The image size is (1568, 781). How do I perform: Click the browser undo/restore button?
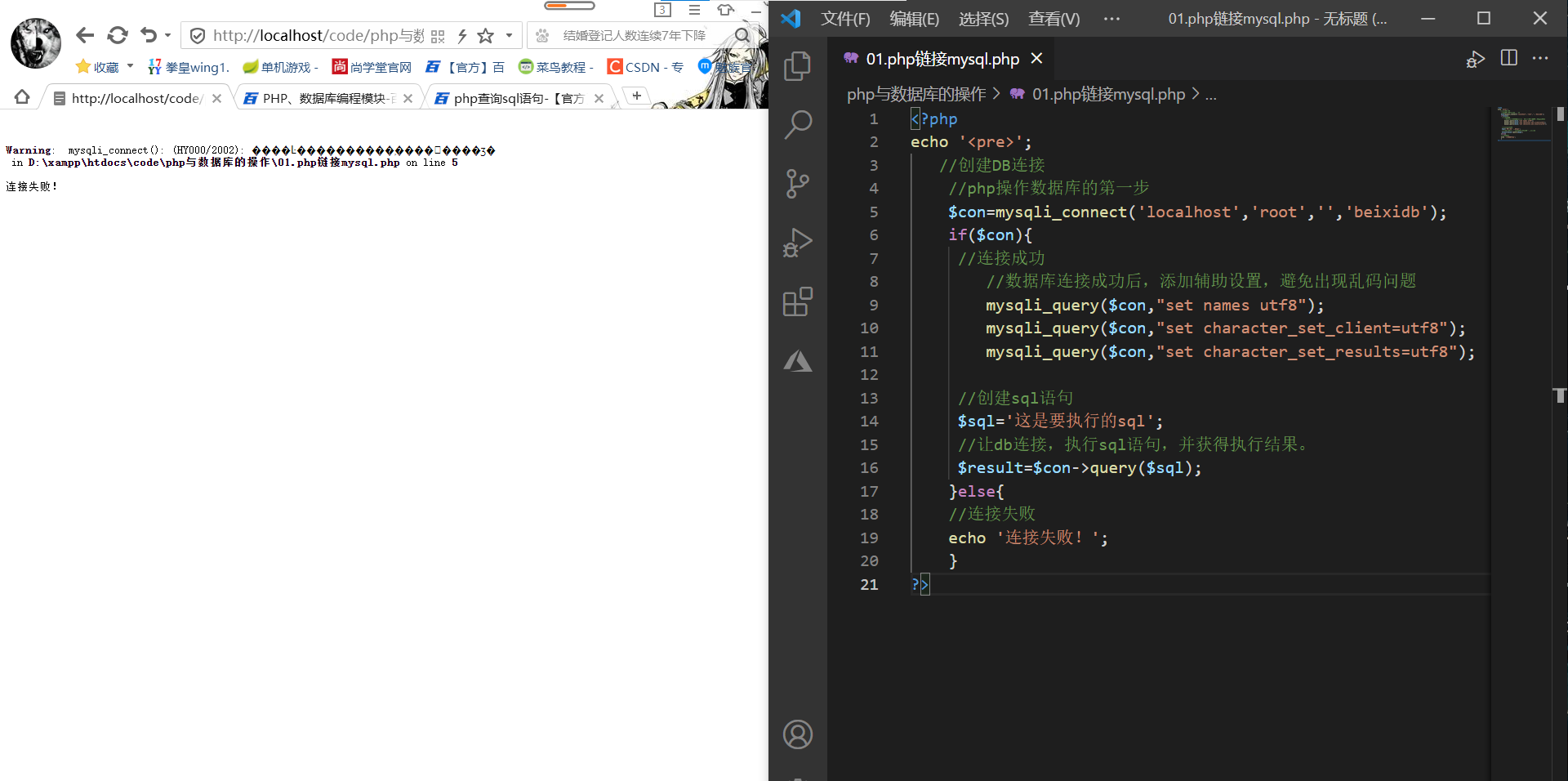coord(149,35)
